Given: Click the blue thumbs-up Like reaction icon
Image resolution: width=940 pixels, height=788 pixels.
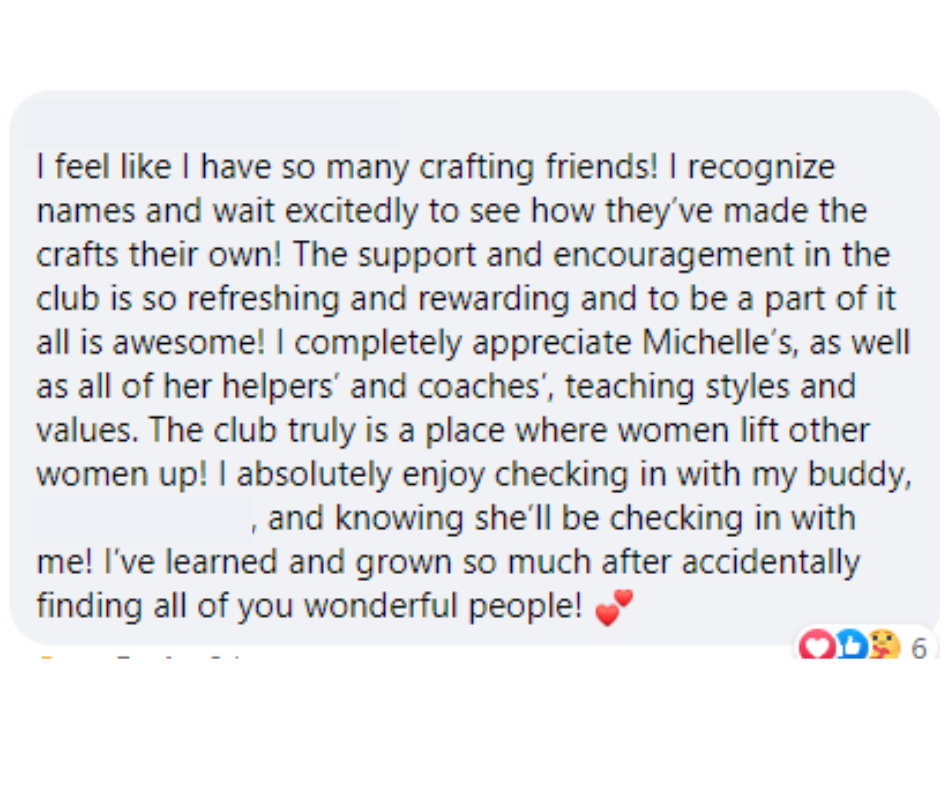Looking at the screenshot, I should [x=849, y=647].
